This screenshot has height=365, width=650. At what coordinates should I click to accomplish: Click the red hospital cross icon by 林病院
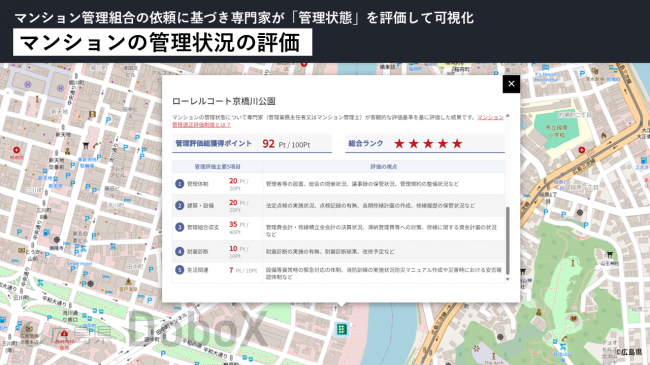point(17,150)
